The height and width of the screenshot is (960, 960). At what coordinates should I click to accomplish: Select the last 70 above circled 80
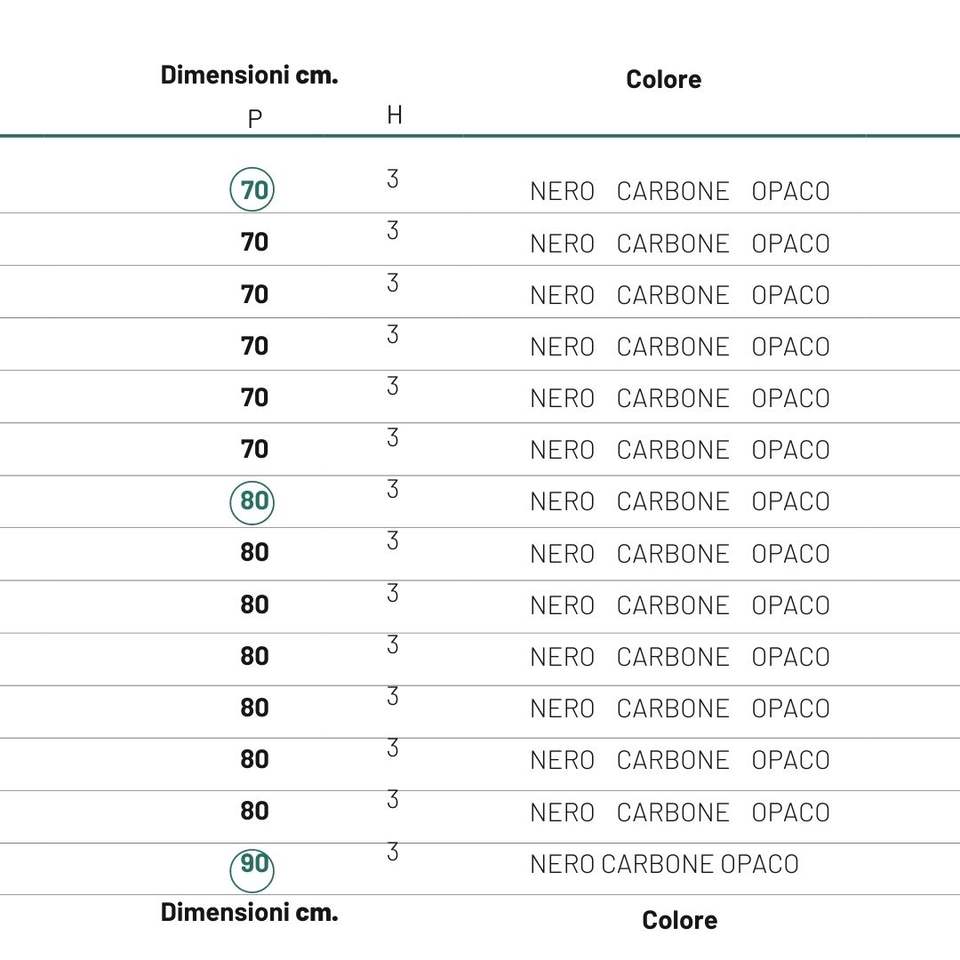(254, 449)
